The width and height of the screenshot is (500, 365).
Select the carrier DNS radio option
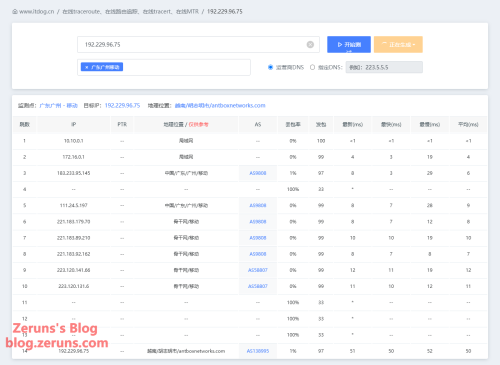pyautogui.click(x=270, y=67)
